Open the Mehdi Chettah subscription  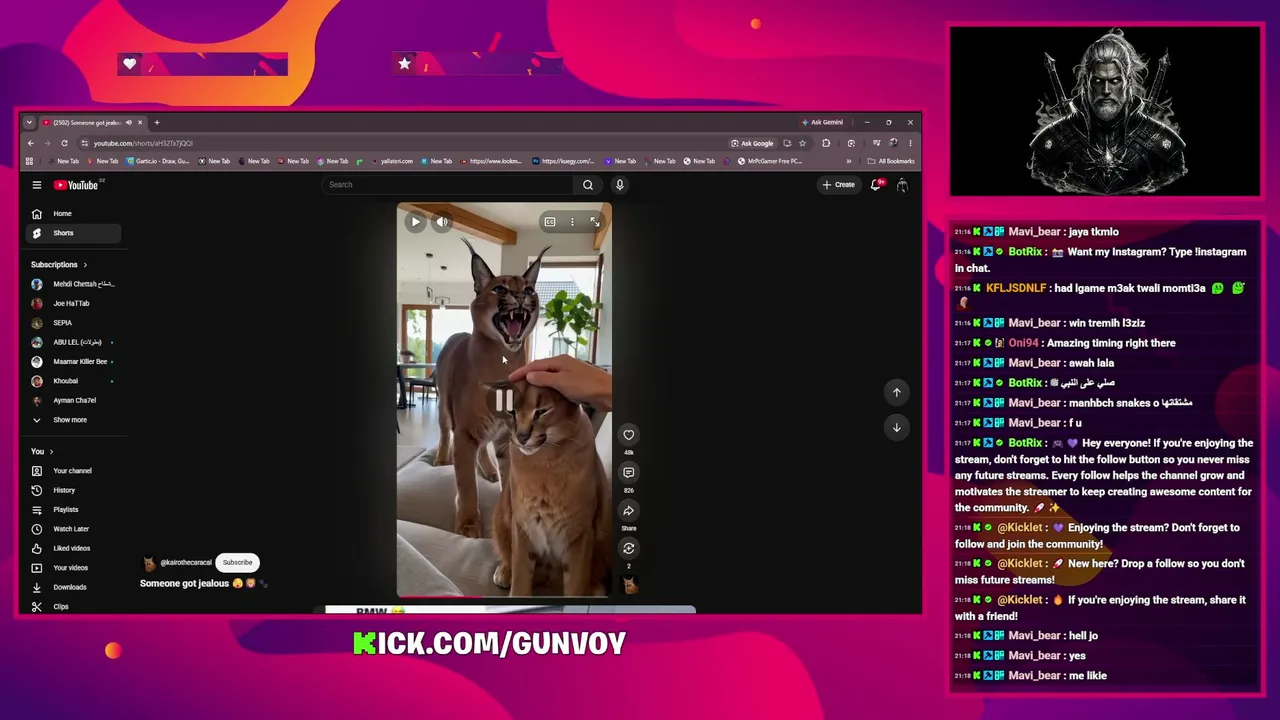[x=73, y=284]
